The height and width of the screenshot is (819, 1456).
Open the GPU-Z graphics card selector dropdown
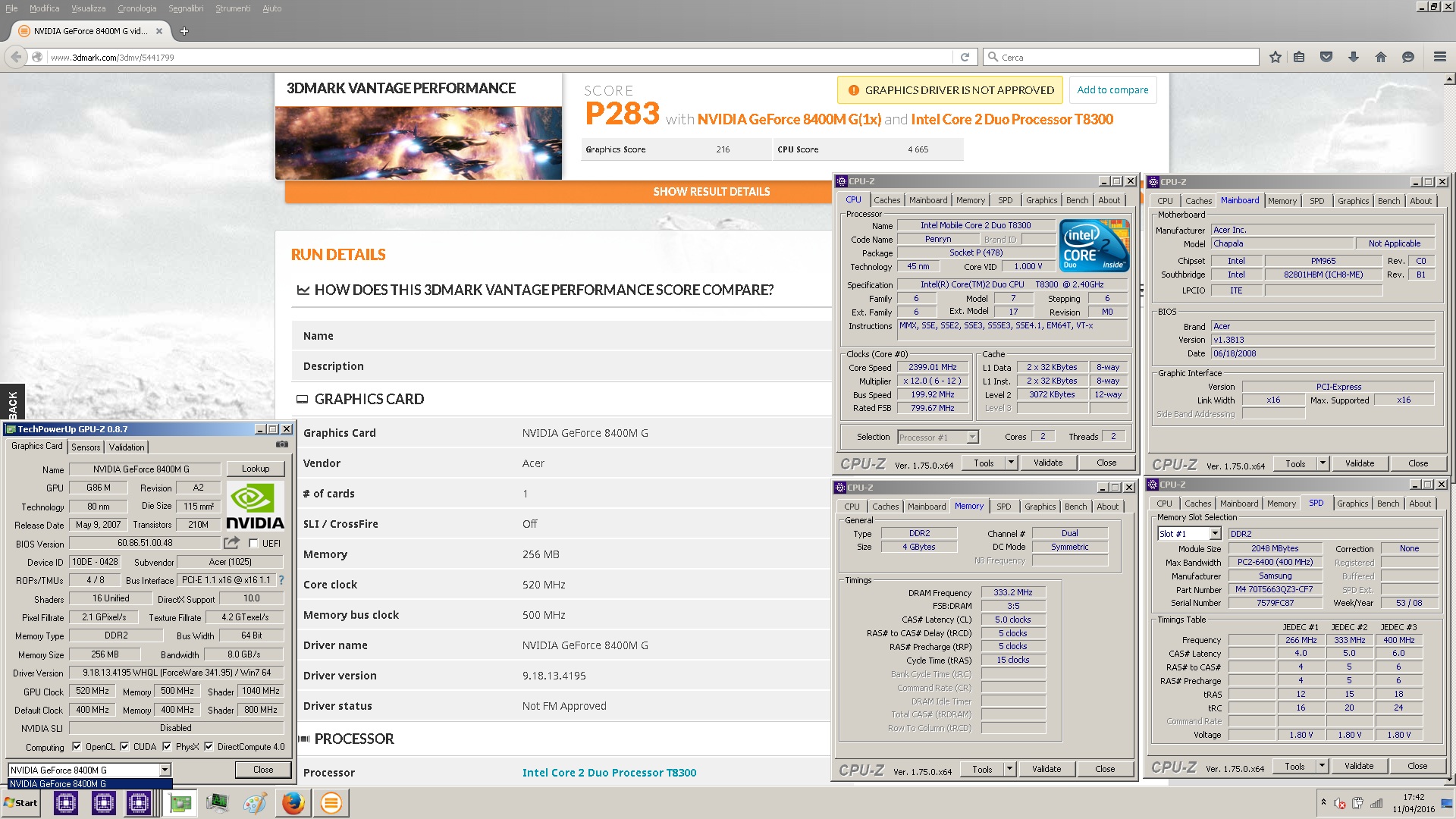coord(165,770)
